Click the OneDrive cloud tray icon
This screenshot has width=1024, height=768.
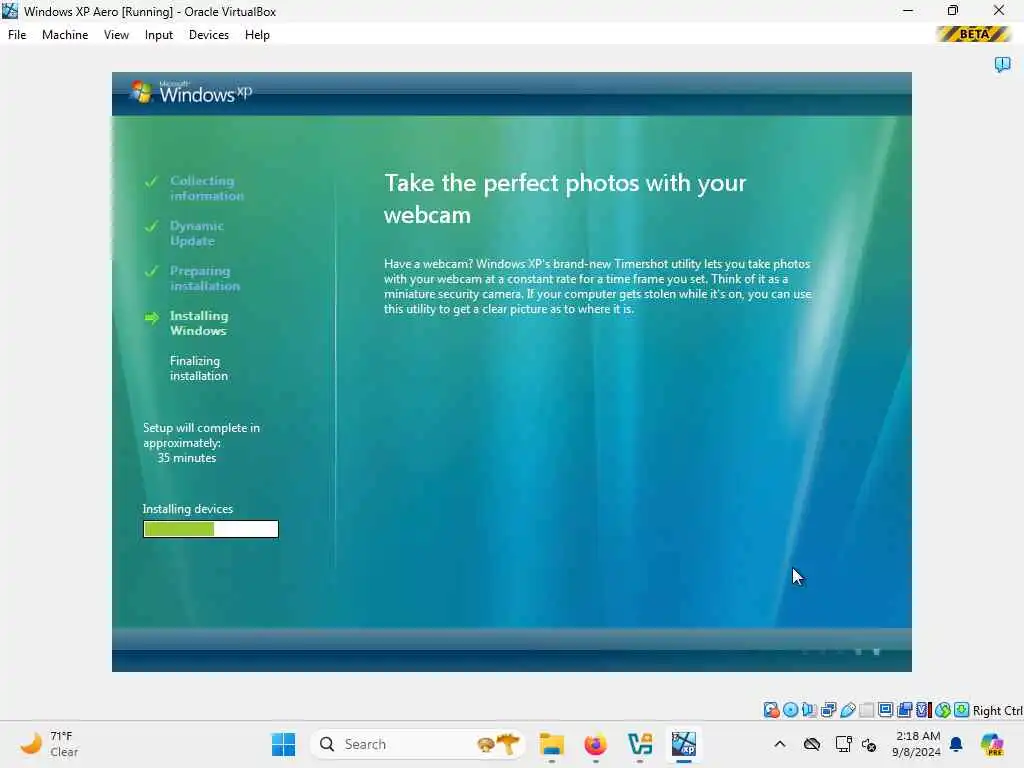[812, 744]
